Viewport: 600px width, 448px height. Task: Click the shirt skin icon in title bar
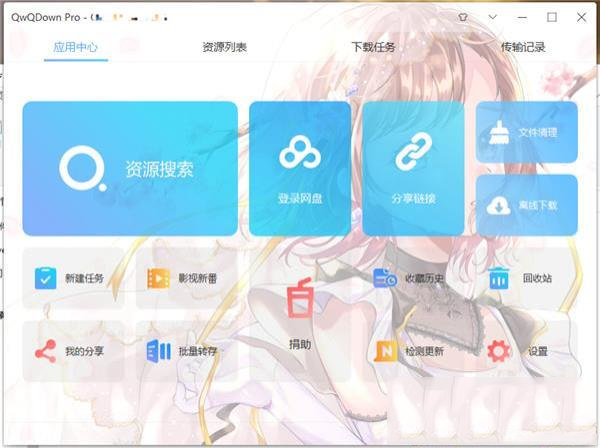click(x=464, y=18)
